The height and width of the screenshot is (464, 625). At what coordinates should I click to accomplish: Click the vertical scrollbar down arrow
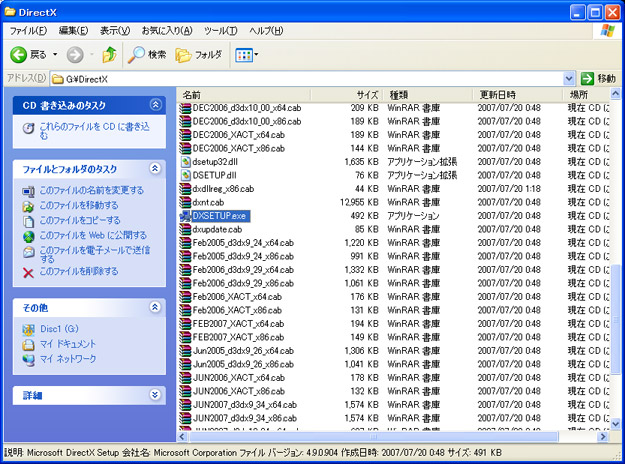pyautogui.click(x=615, y=424)
